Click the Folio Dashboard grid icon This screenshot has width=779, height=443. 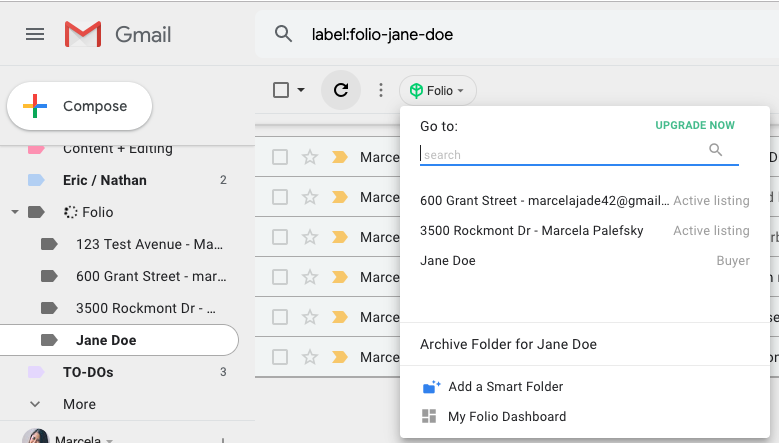(429, 416)
